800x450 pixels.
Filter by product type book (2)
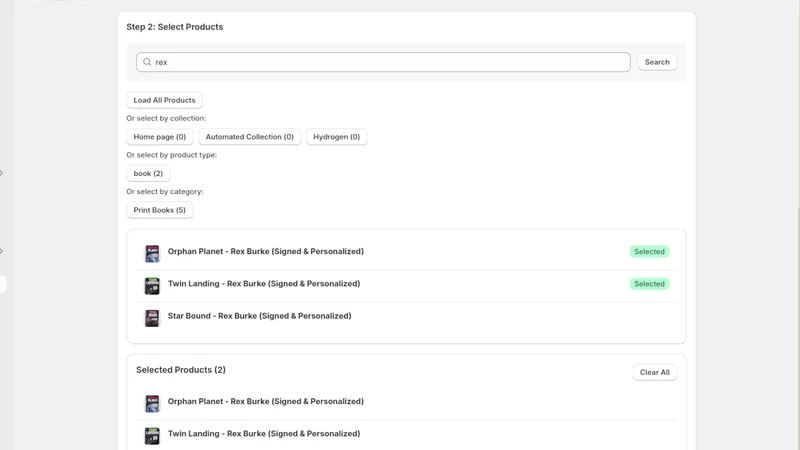(148, 173)
